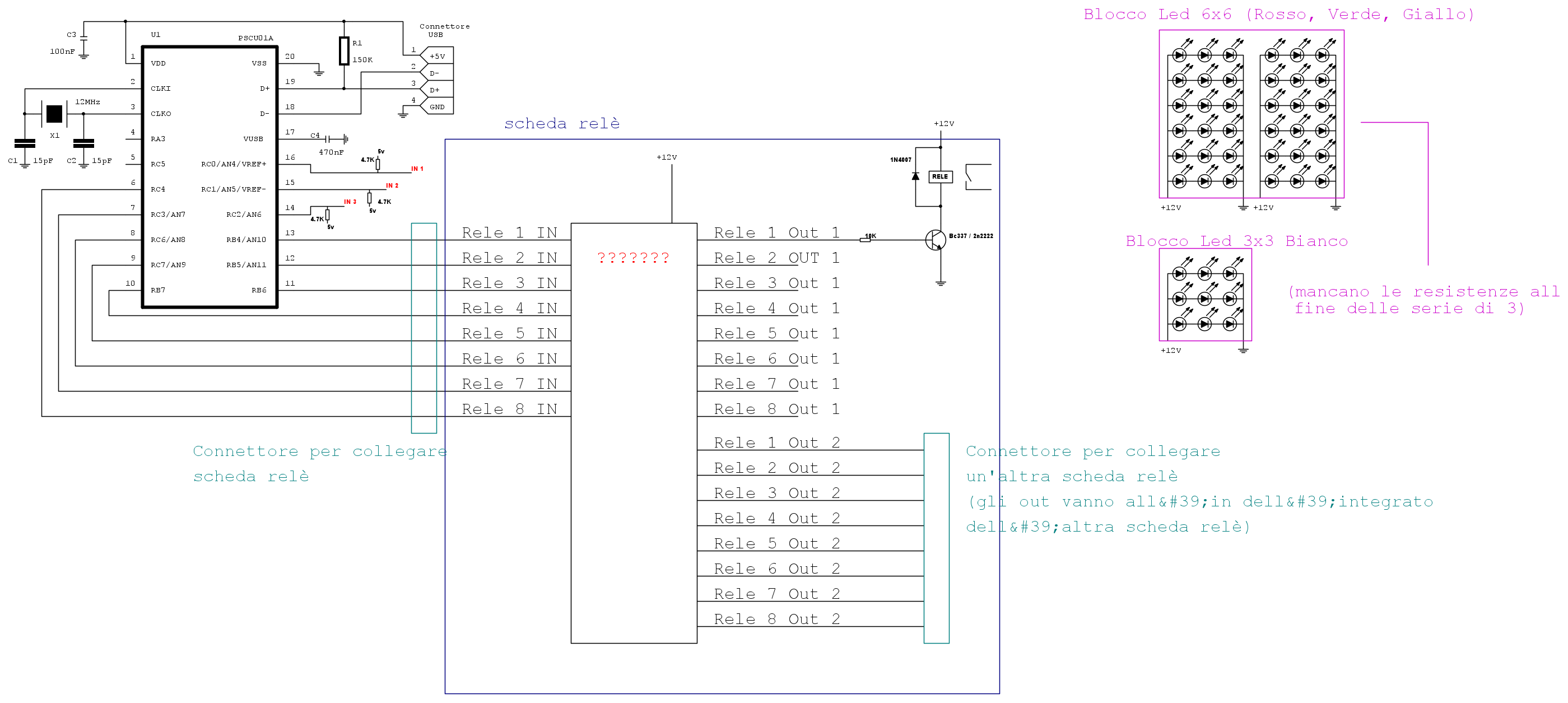Click the 'Rele 1 IN' label
1568x703 pixels.
point(509,232)
